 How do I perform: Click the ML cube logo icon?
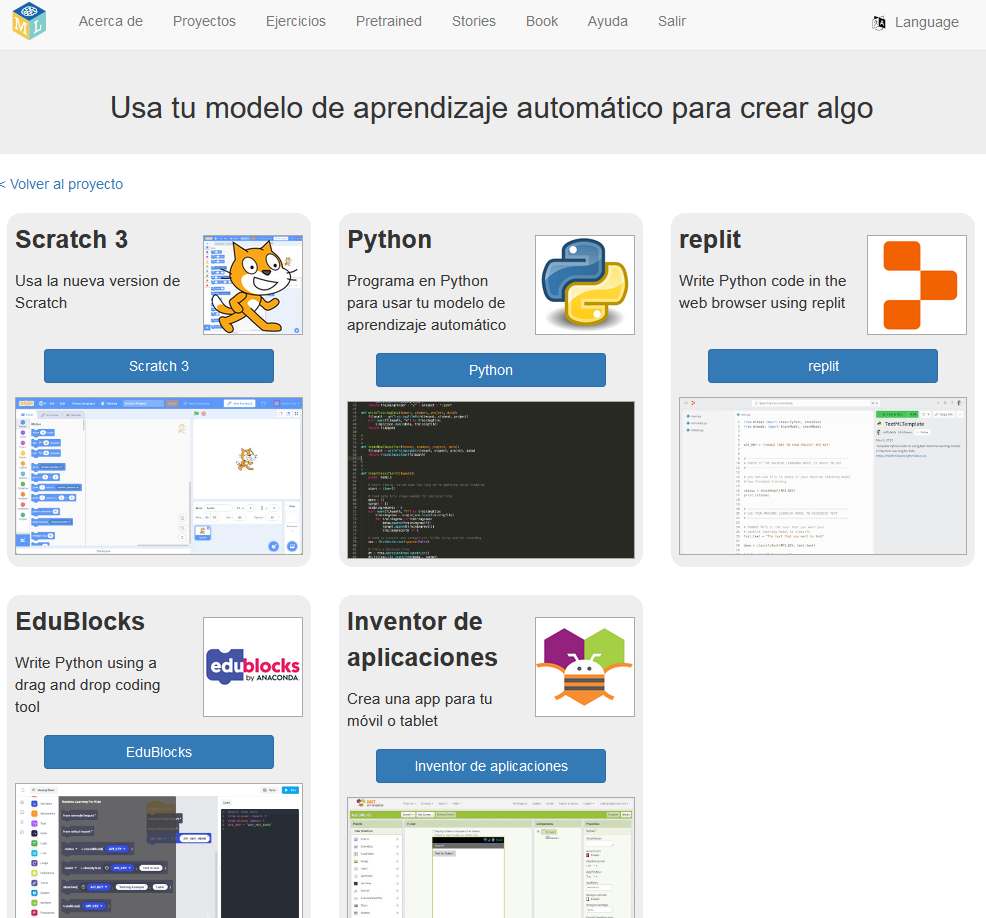pyautogui.click(x=29, y=21)
